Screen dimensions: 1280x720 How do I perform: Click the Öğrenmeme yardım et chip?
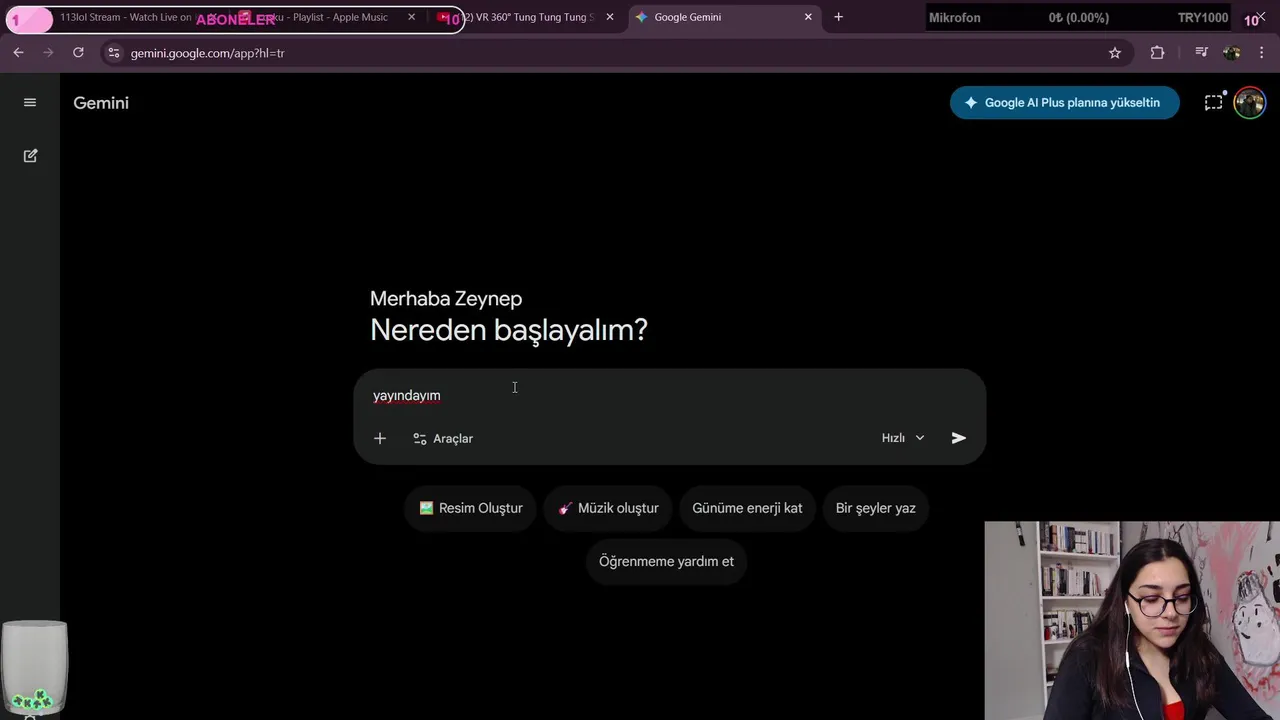click(666, 561)
